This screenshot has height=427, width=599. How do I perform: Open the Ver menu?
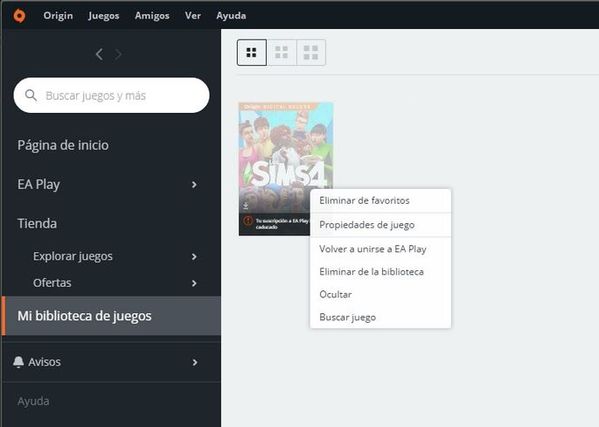(193, 16)
